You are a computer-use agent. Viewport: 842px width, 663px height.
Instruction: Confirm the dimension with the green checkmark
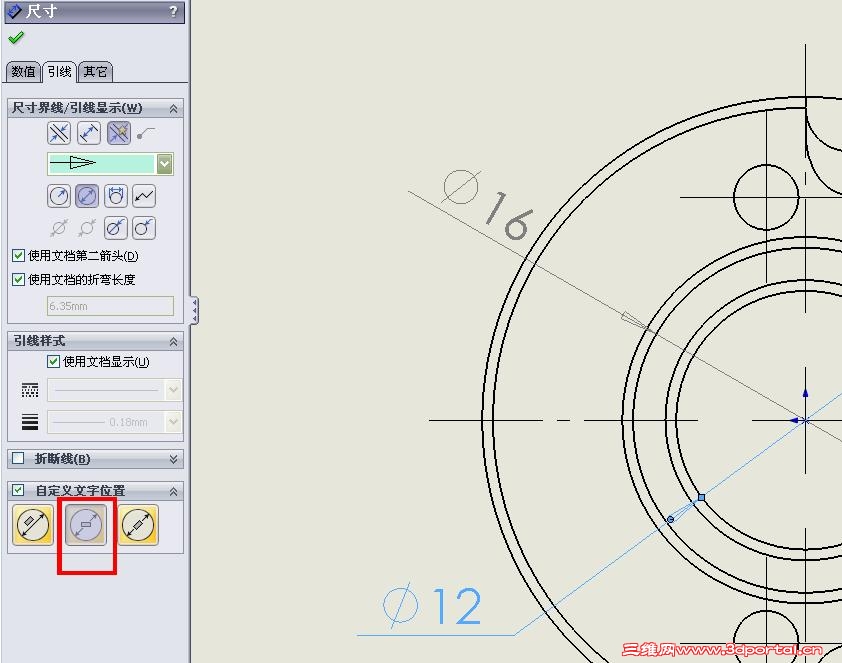(x=16, y=38)
